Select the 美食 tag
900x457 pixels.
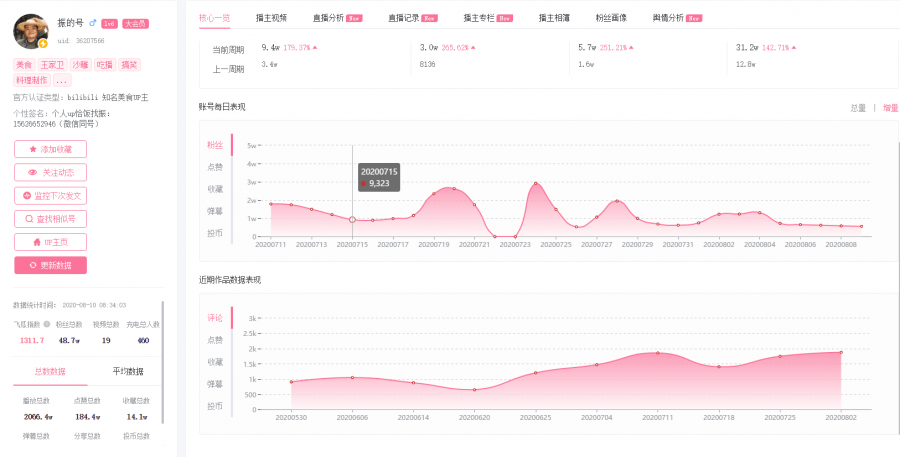(25, 65)
